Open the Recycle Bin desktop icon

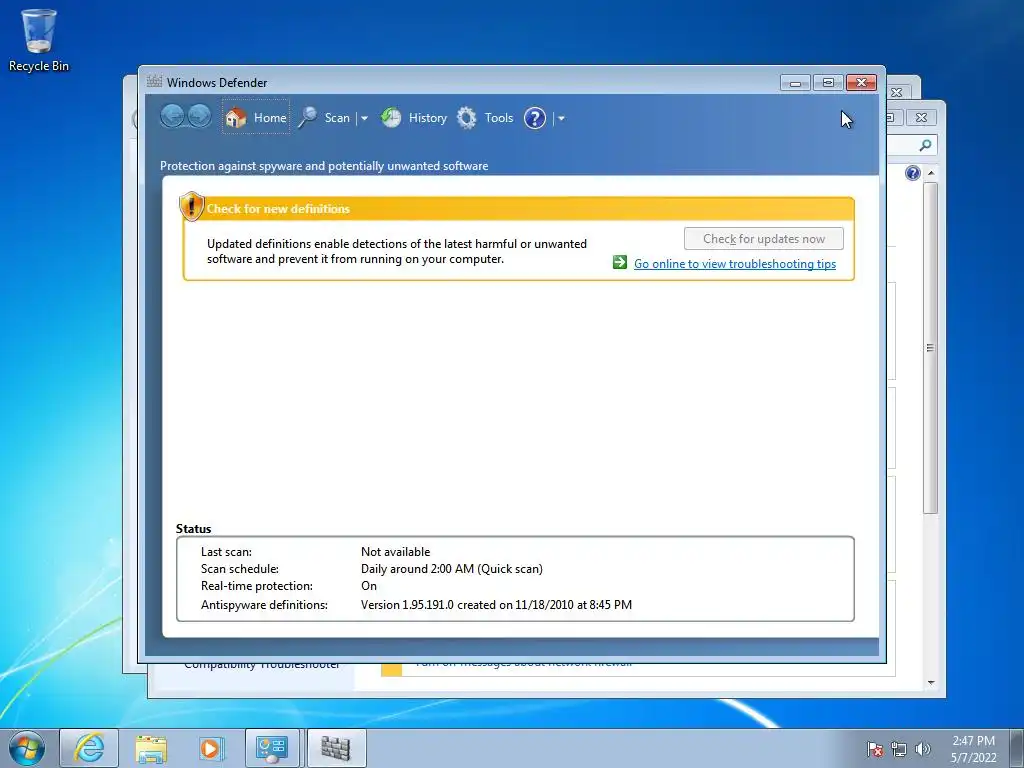pyautogui.click(x=38, y=40)
